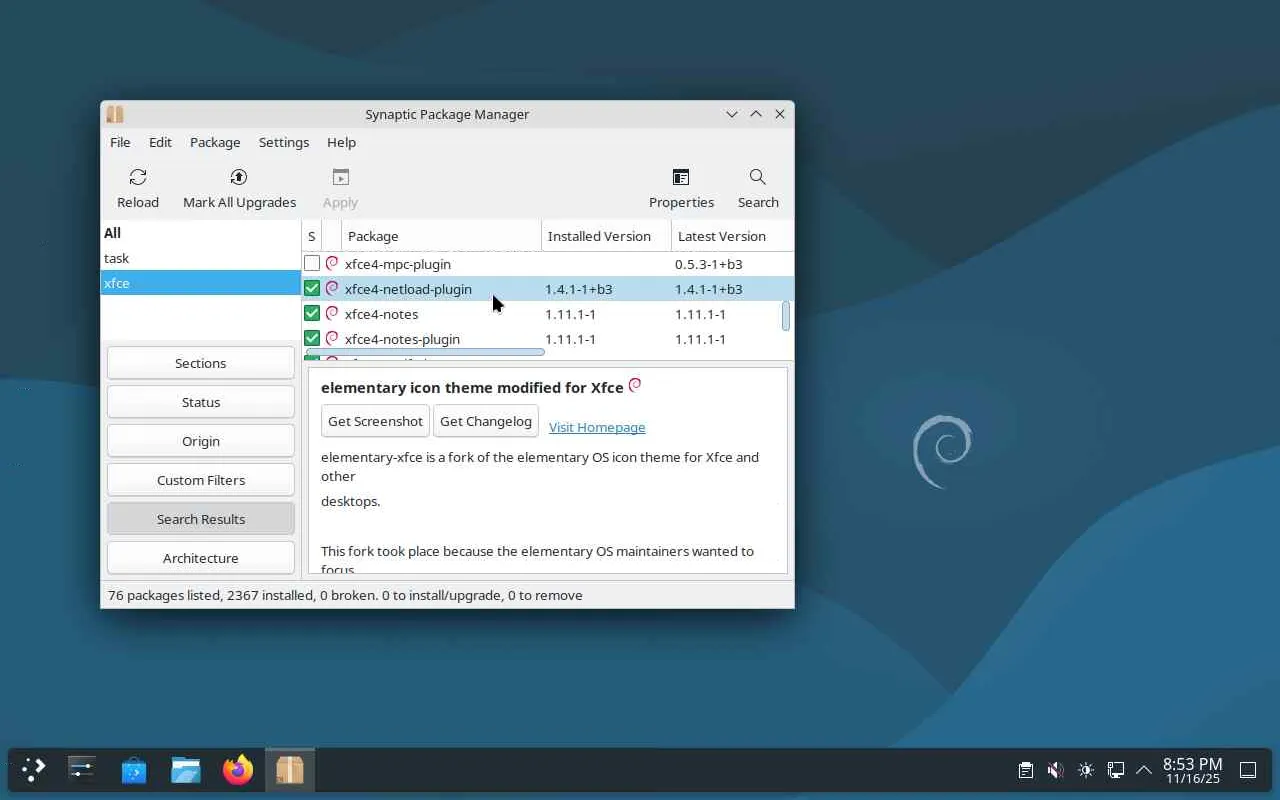Sort by the S status column header

311,236
